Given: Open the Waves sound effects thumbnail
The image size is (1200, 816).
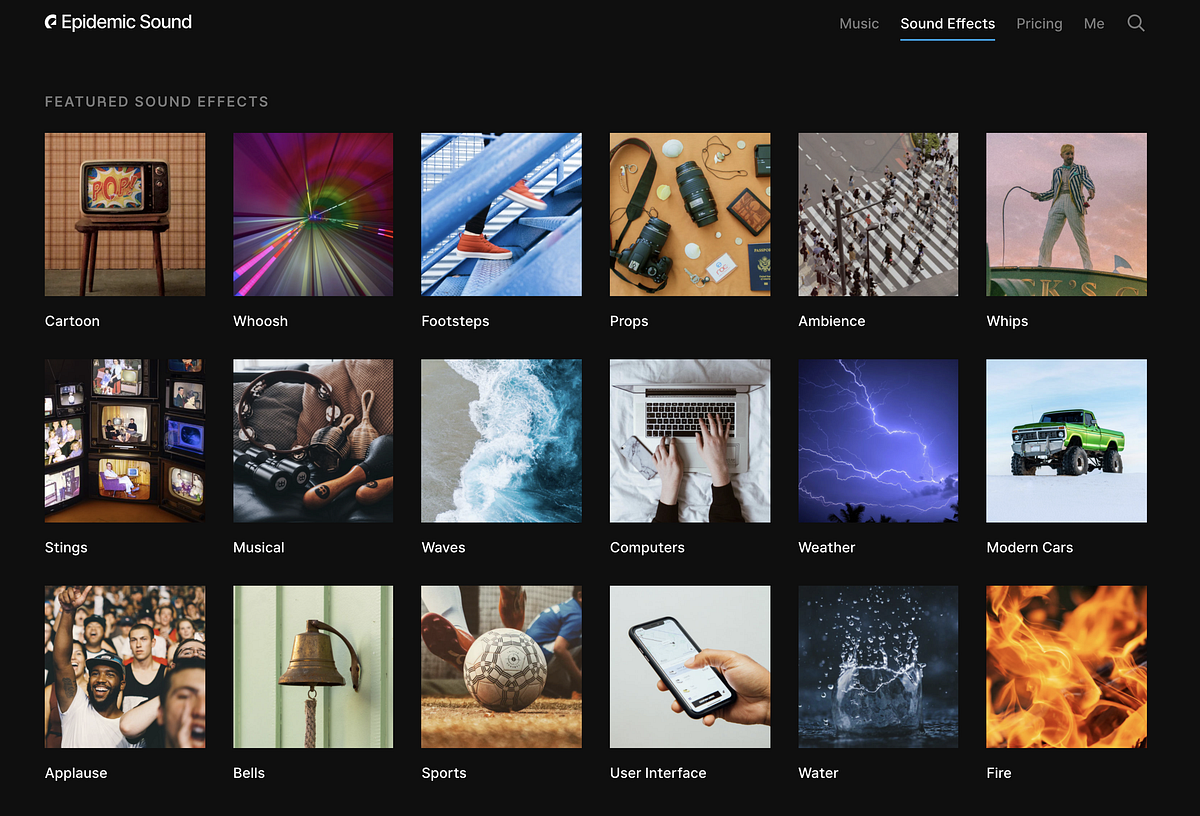Looking at the screenshot, I should click(x=501, y=440).
